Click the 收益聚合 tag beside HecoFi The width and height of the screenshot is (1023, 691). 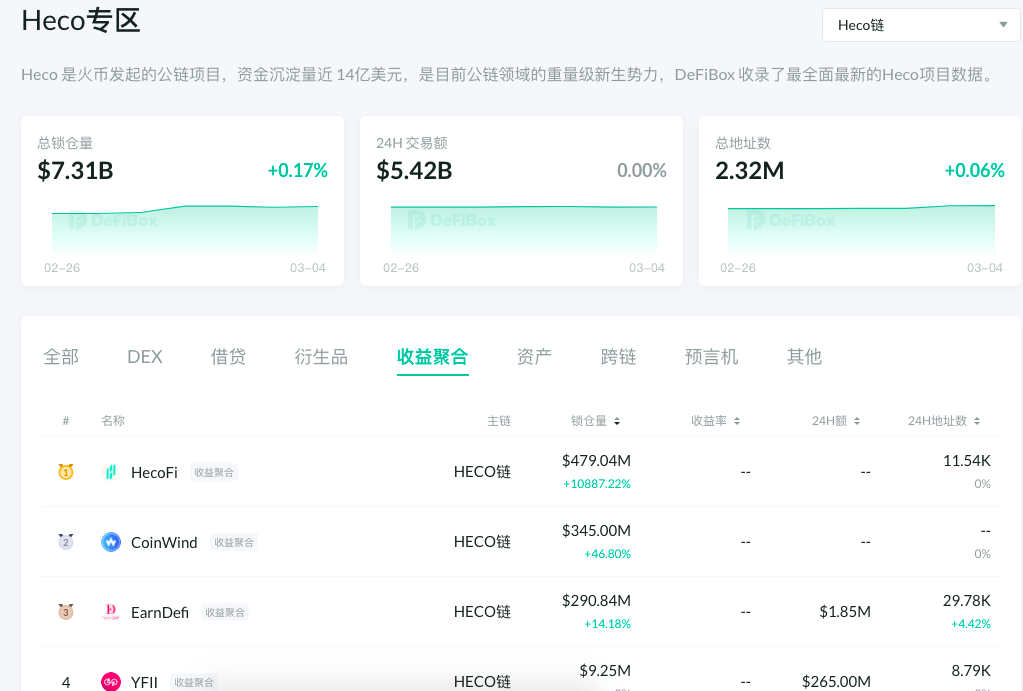click(214, 472)
